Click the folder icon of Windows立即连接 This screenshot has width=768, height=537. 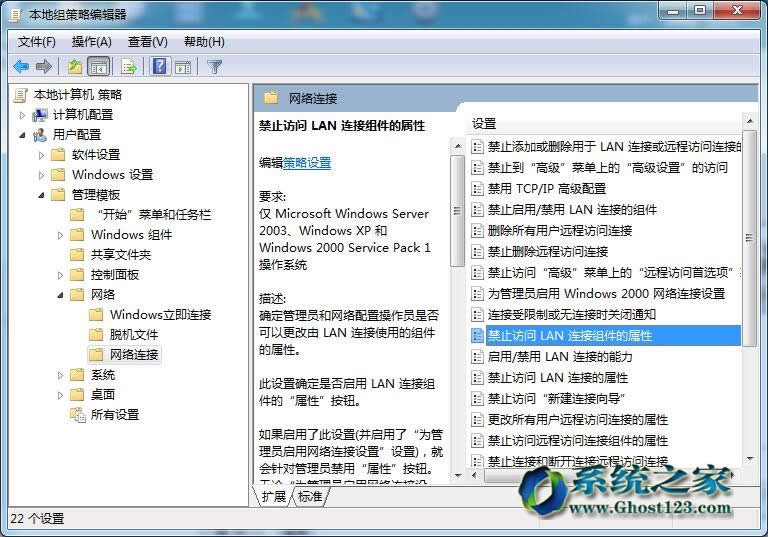tap(96, 314)
